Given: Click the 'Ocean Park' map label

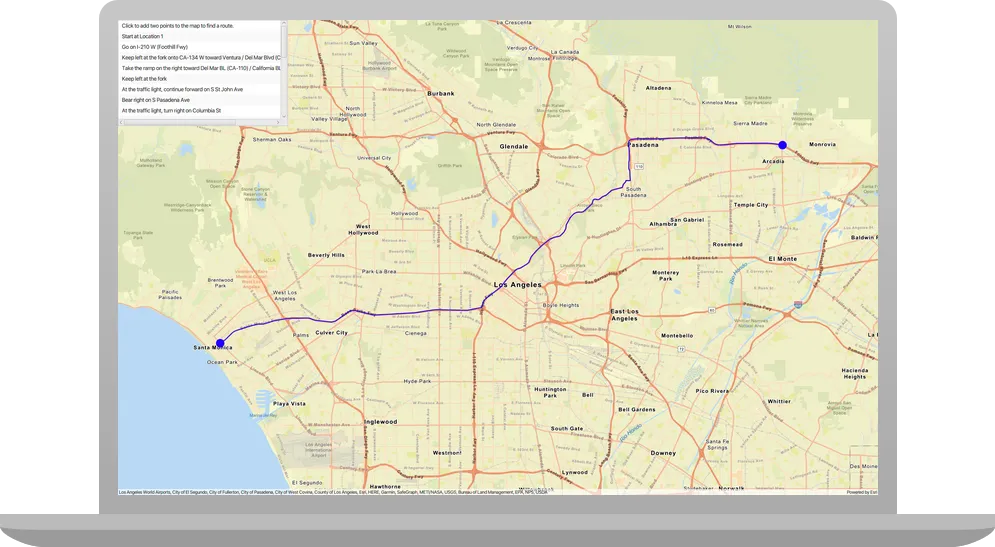Looking at the screenshot, I should [222, 362].
